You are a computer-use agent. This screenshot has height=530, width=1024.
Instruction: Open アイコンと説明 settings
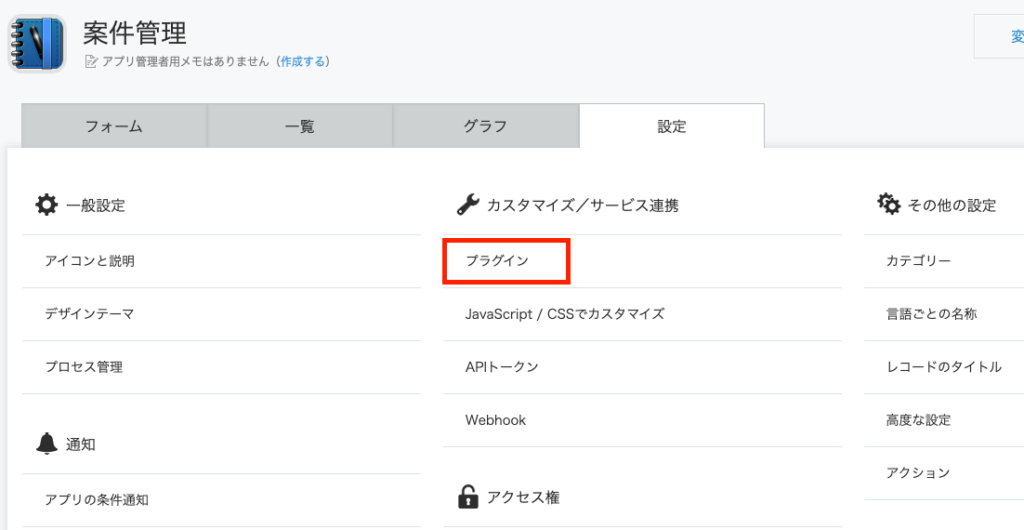click(x=90, y=261)
